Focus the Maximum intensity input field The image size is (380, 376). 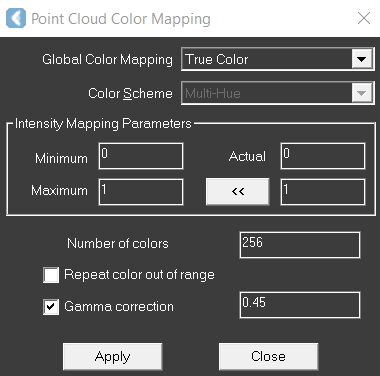(141, 192)
